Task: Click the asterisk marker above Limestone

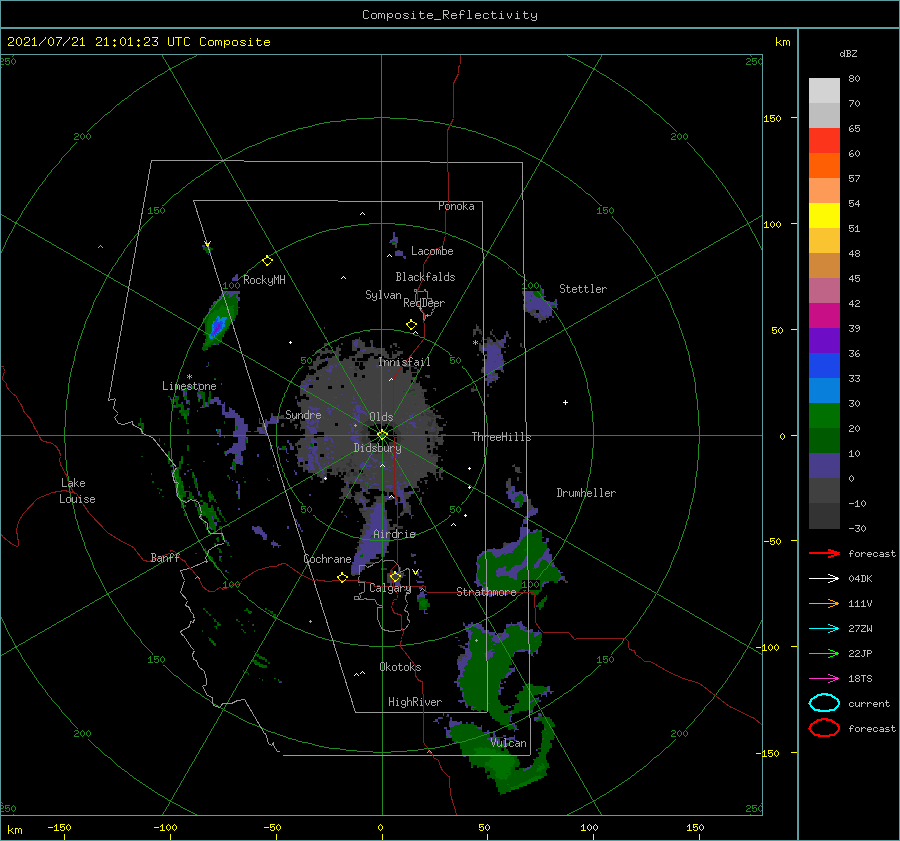Action: pyautogui.click(x=189, y=377)
